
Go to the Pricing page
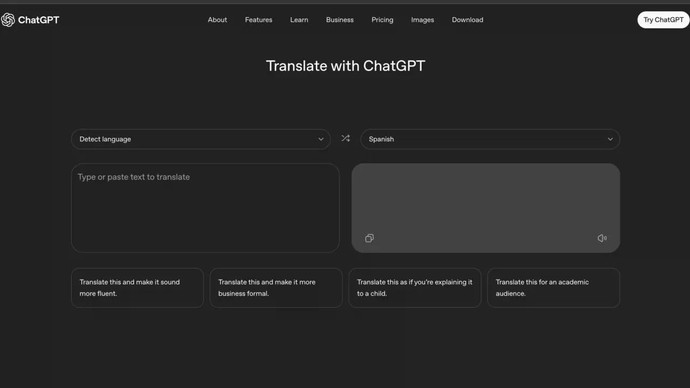382,20
